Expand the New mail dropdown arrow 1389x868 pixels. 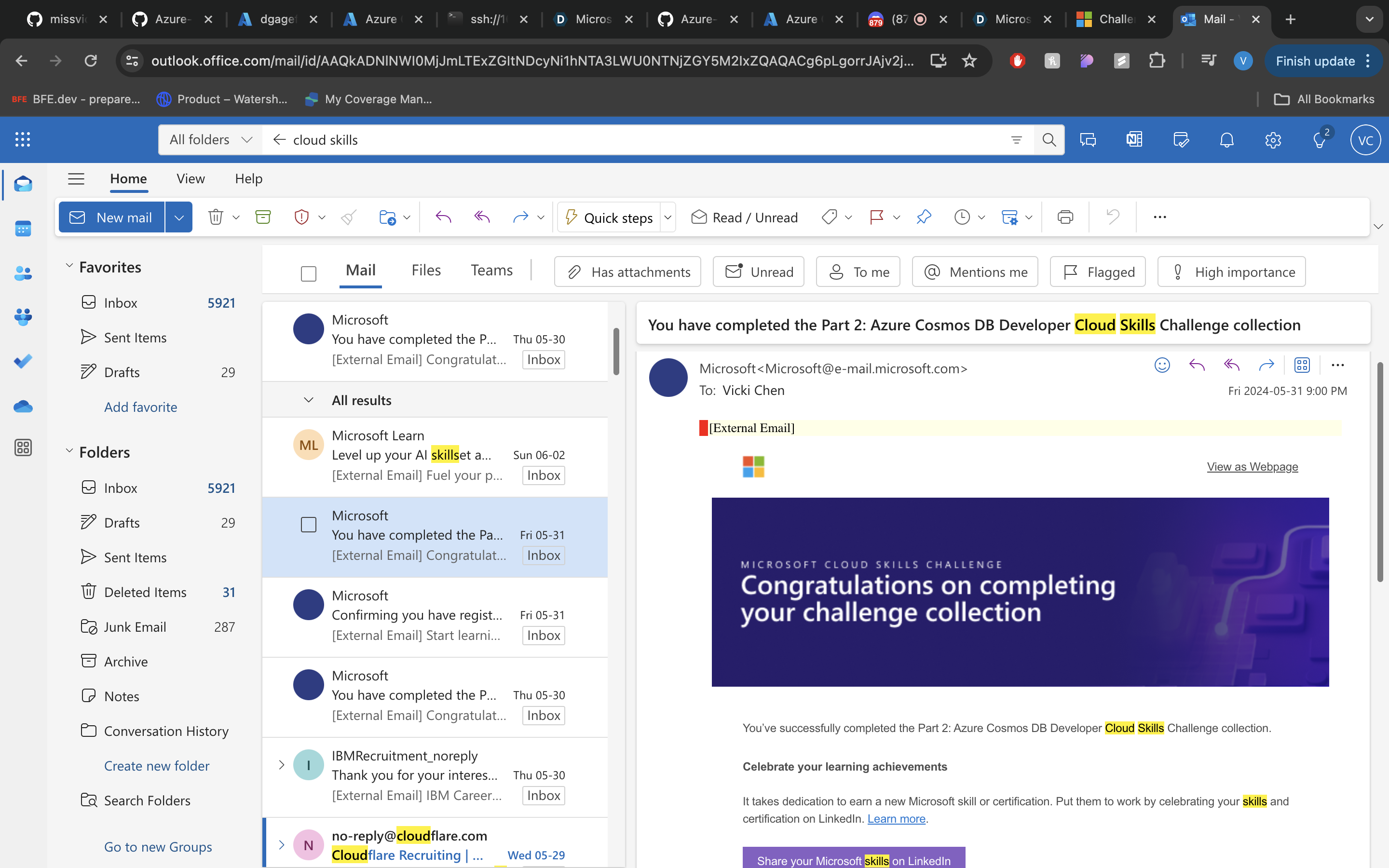178,217
